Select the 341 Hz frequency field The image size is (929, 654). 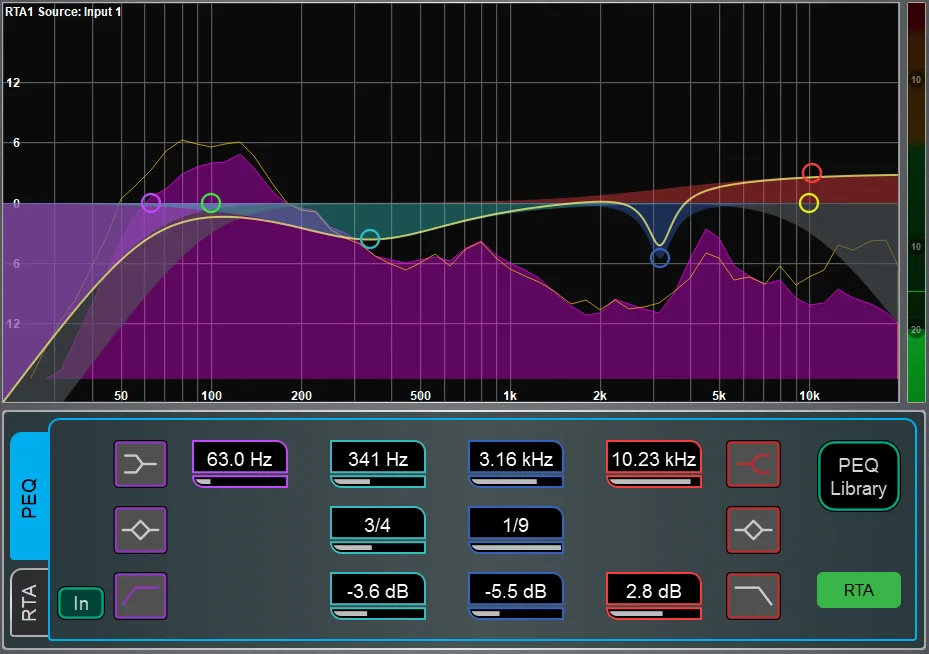point(378,464)
